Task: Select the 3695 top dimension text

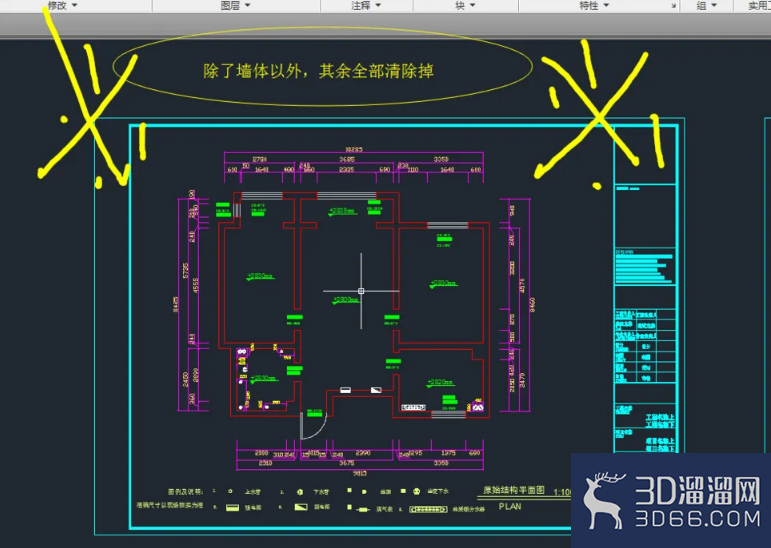Action: (347, 159)
